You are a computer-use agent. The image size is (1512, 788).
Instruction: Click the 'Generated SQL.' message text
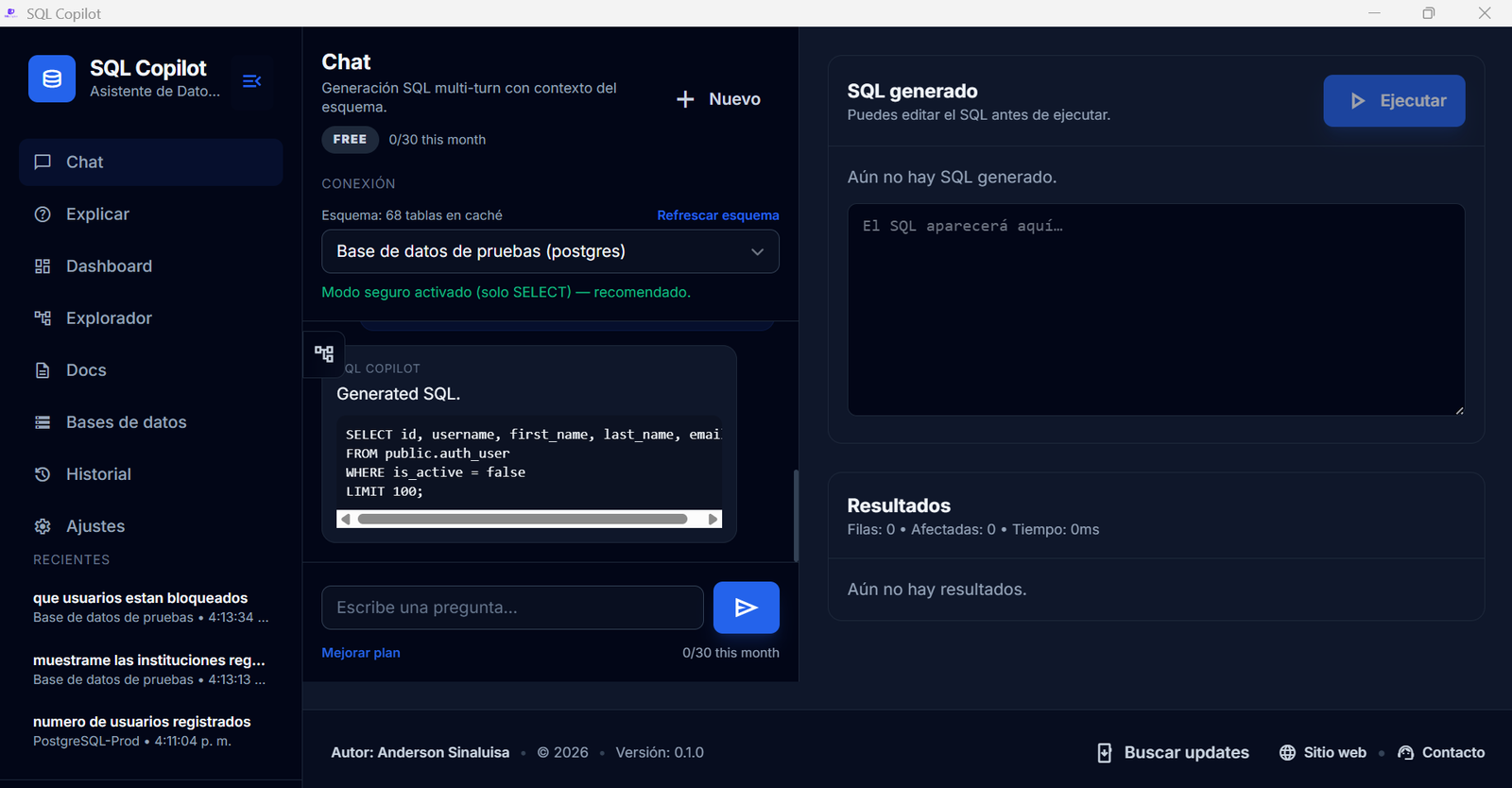click(399, 394)
